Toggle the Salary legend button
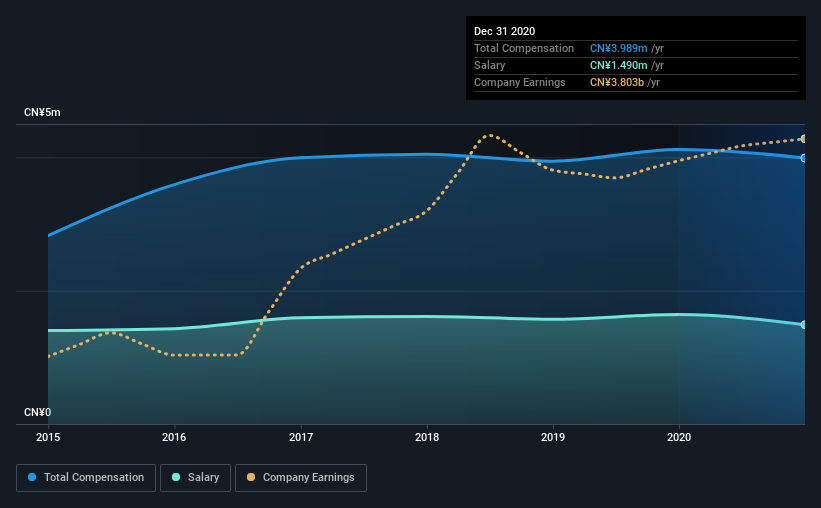Viewport: 821px width, 508px height. (x=195, y=478)
